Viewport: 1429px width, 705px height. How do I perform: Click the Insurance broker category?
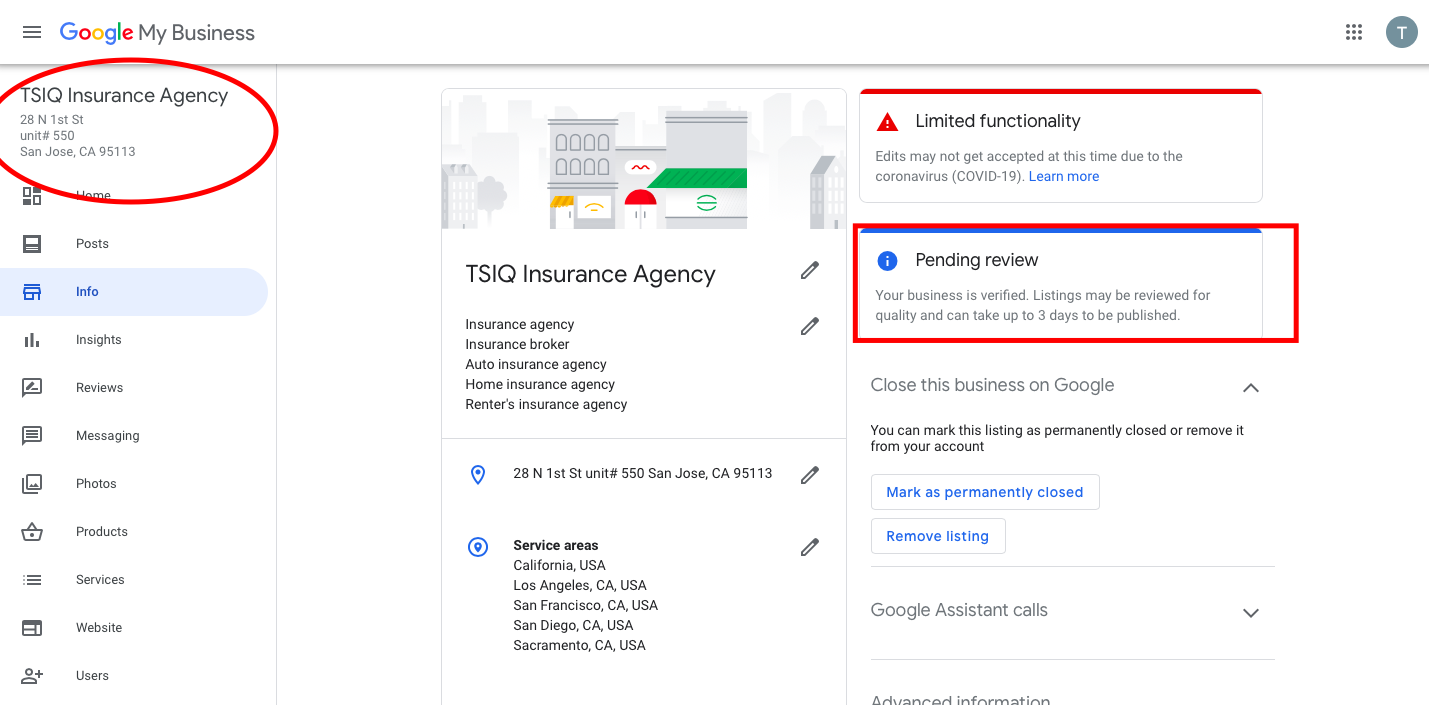(x=517, y=344)
